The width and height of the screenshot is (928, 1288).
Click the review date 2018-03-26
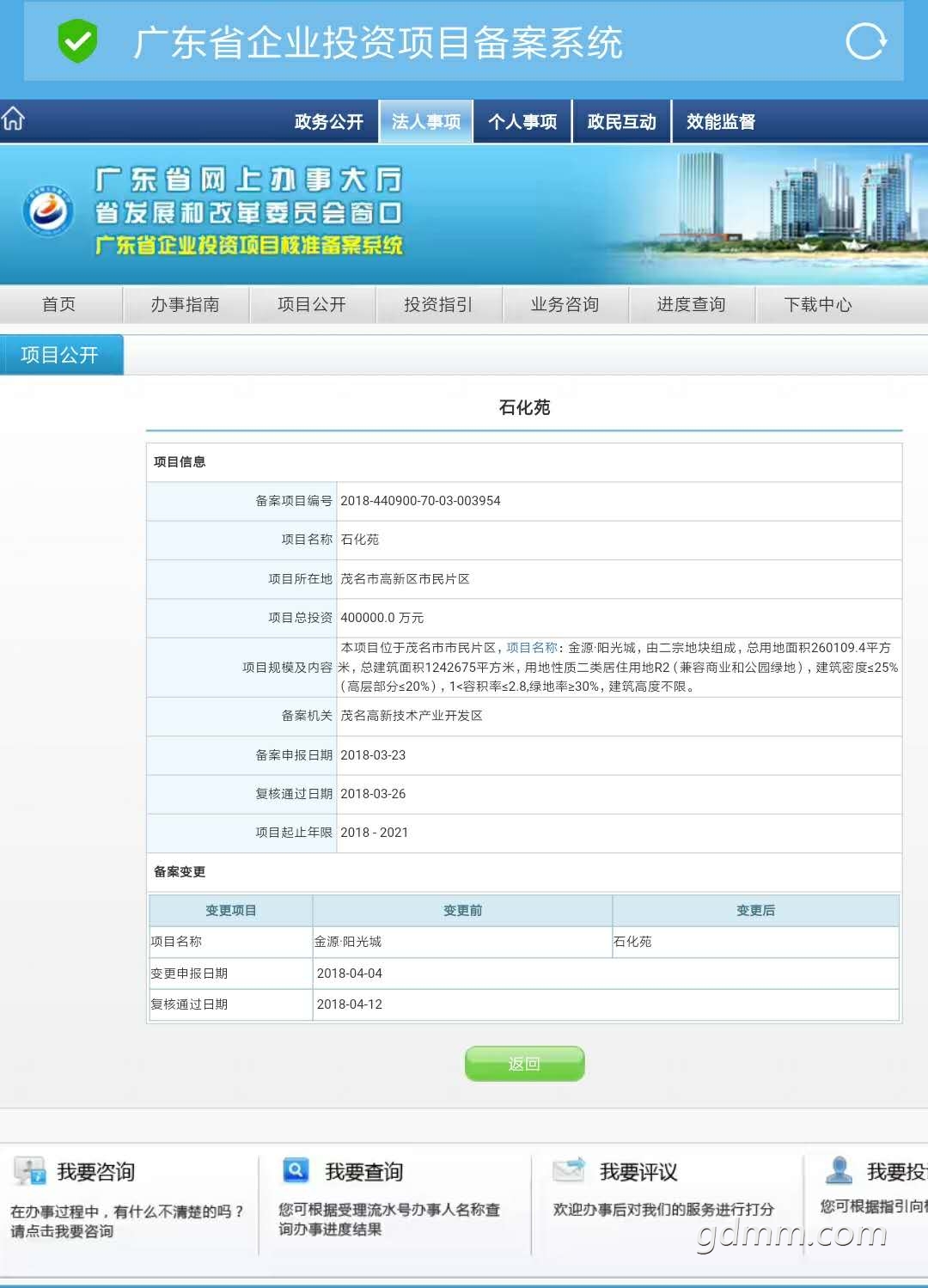373,794
